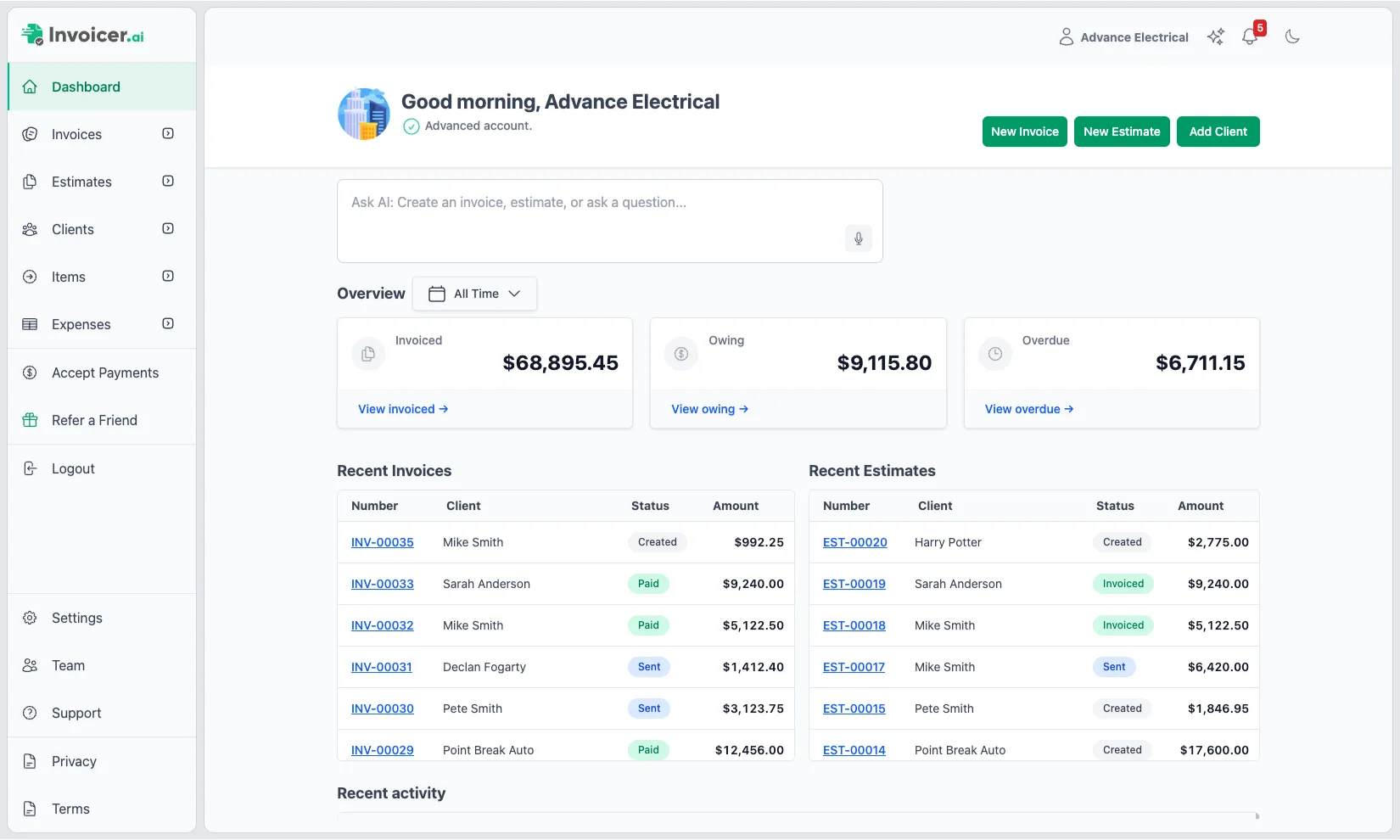Click the Dashboard home icon

click(x=30, y=87)
